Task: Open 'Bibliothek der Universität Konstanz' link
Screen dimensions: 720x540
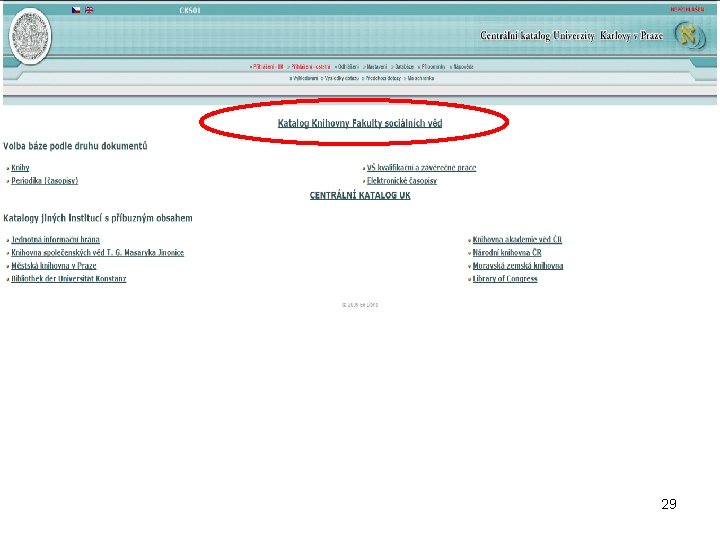Action: click(x=68, y=278)
